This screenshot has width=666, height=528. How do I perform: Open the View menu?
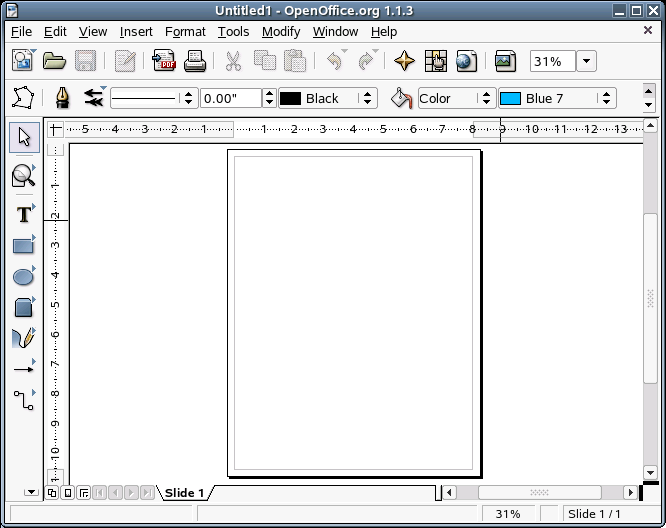(93, 31)
